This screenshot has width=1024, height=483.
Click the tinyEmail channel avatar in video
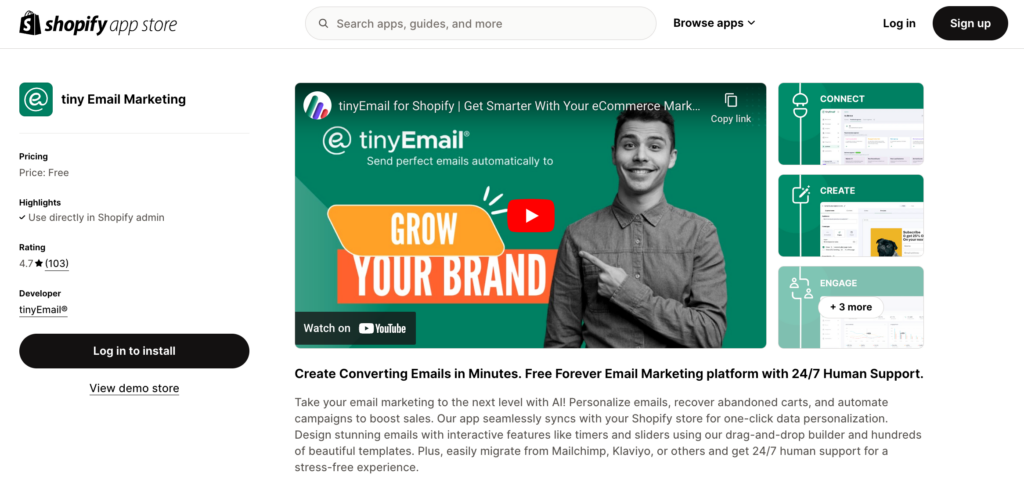[317, 105]
